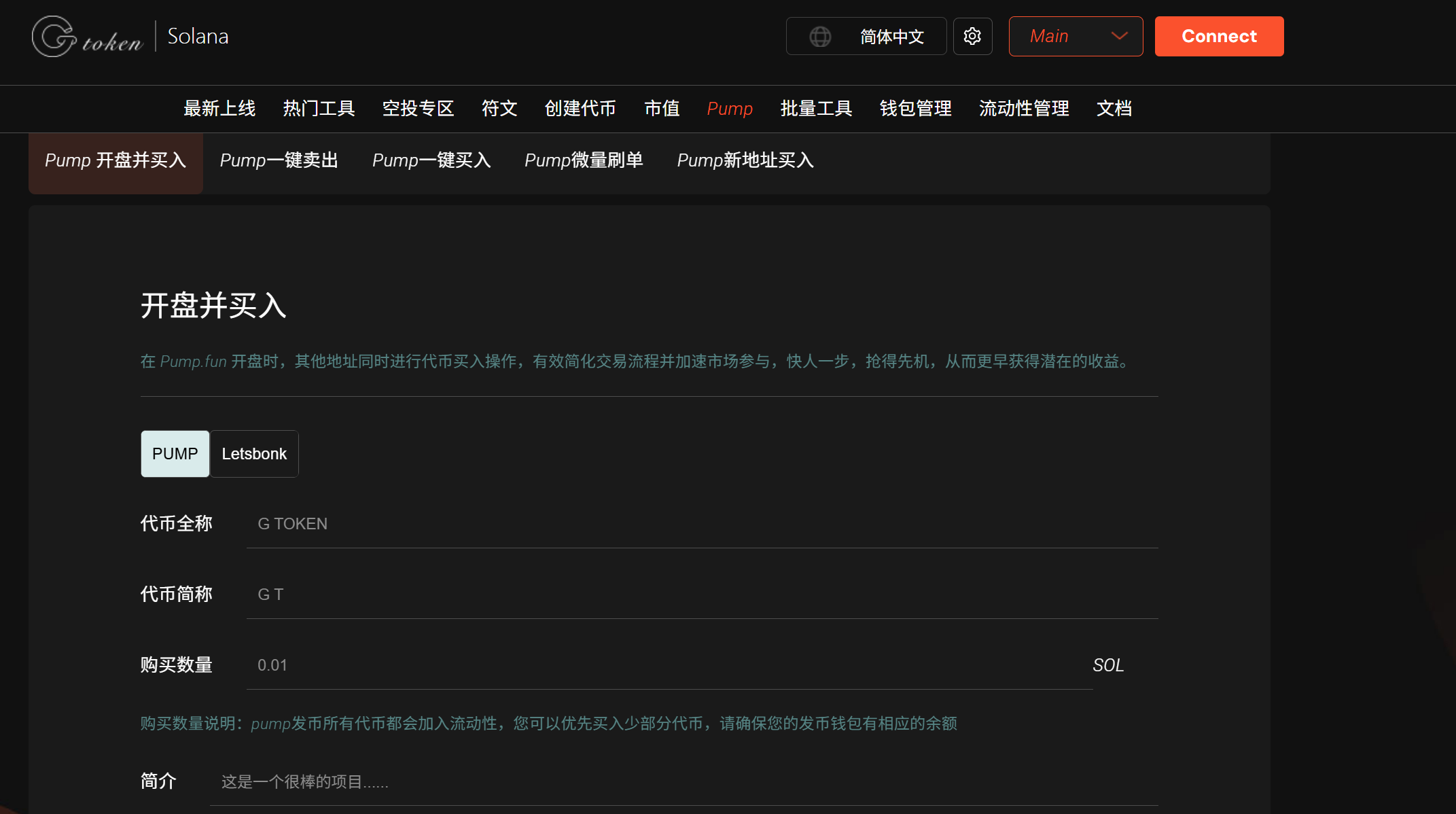This screenshot has height=814, width=1456.
Task: Click the 代币全称 input field
Action: (x=702, y=524)
